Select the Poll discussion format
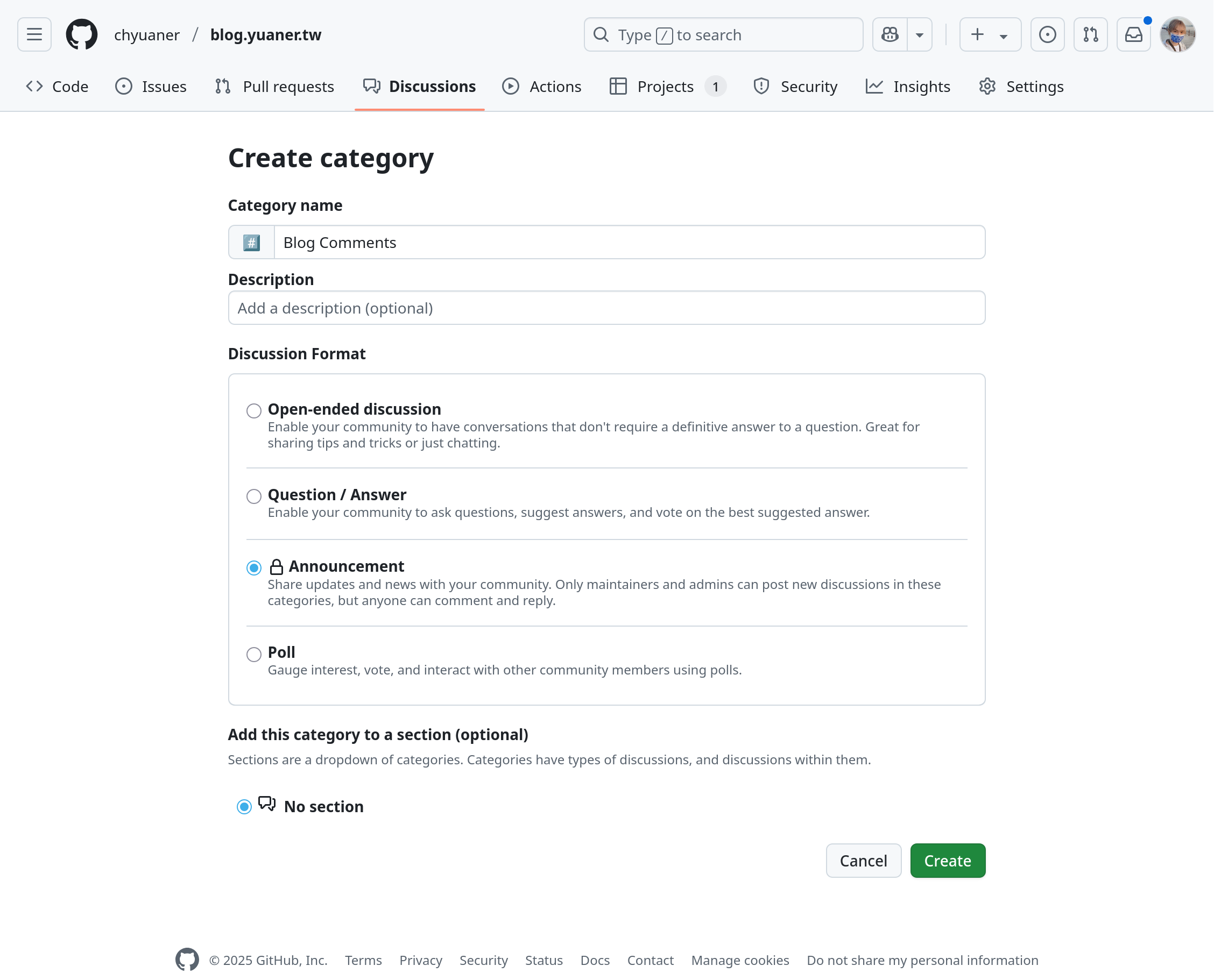Image resolution: width=1214 pixels, height=980 pixels. tap(254, 654)
